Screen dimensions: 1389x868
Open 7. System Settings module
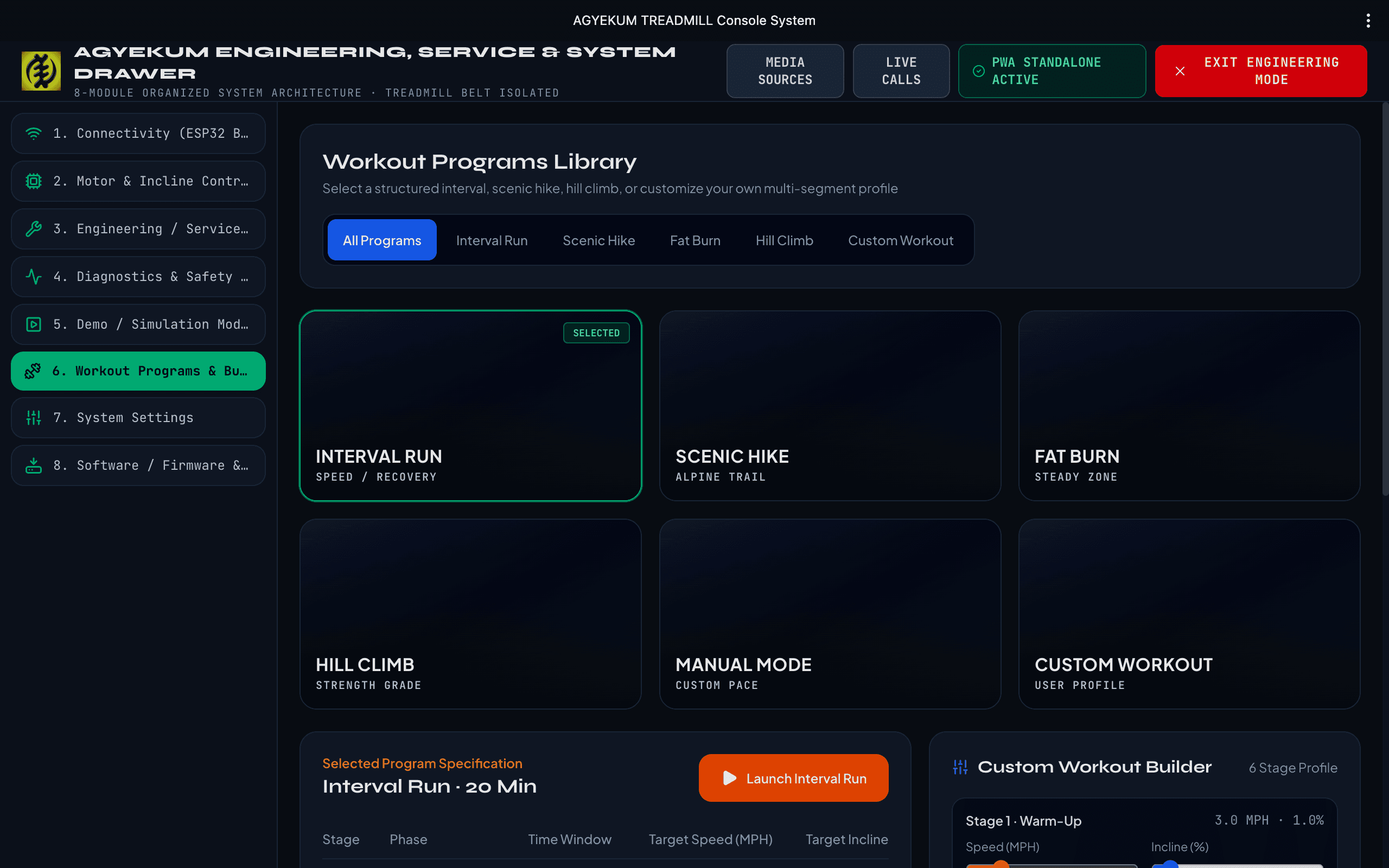click(138, 418)
